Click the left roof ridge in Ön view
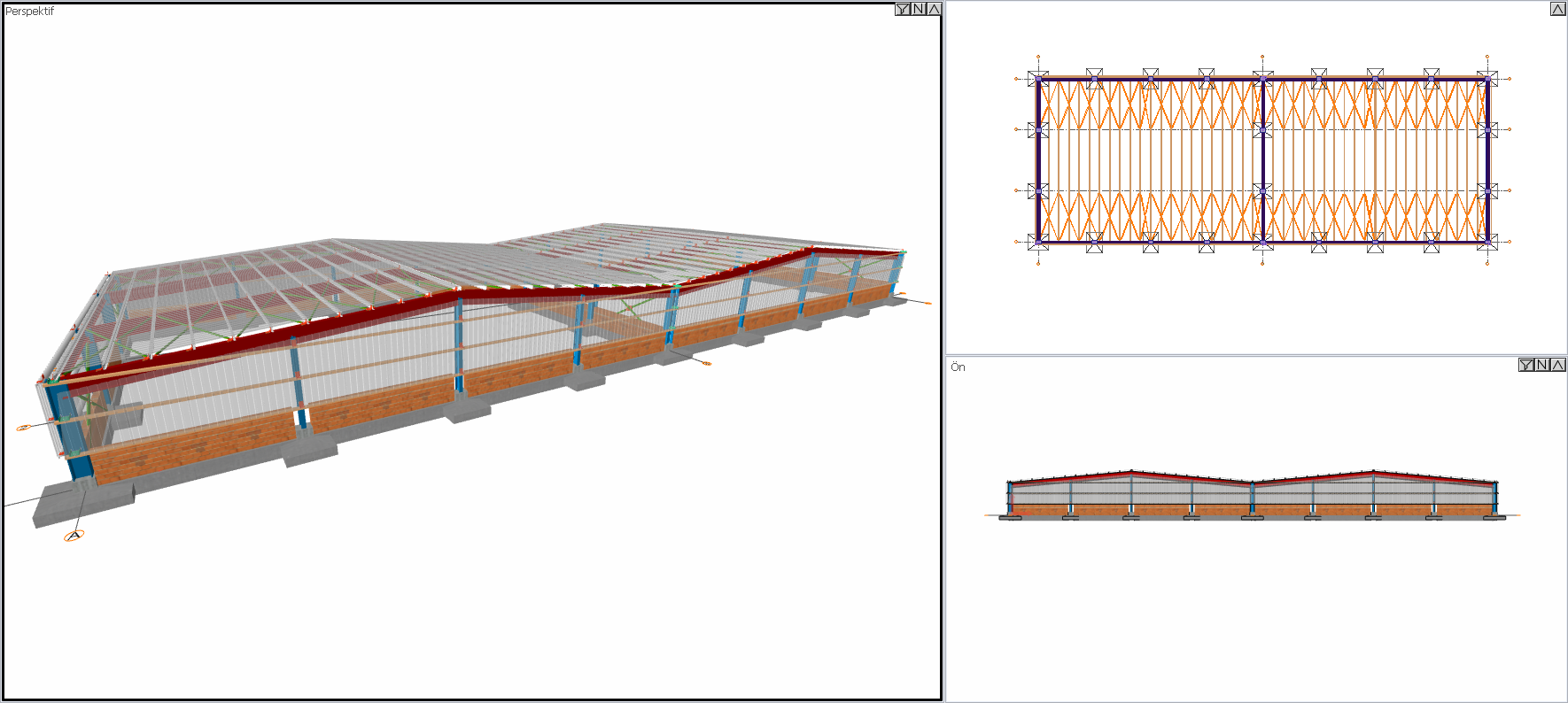The image size is (1568, 703). [1131, 473]
